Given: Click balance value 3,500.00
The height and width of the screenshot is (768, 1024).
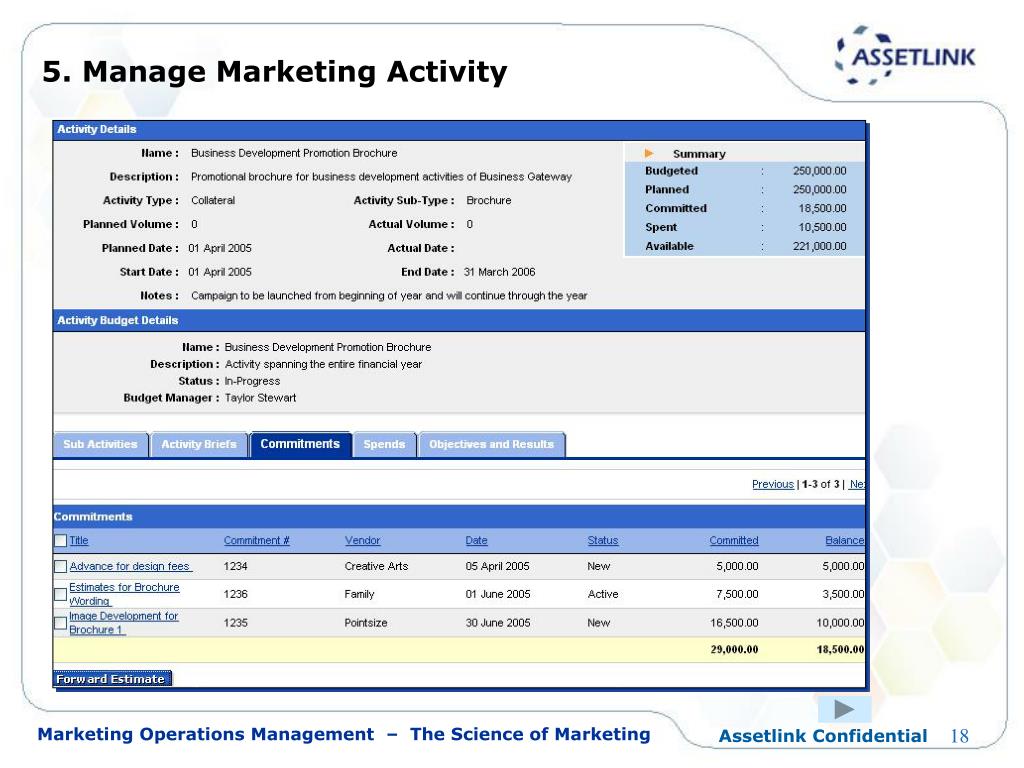Looking at the screenshot, I should (x=843, y=594).
